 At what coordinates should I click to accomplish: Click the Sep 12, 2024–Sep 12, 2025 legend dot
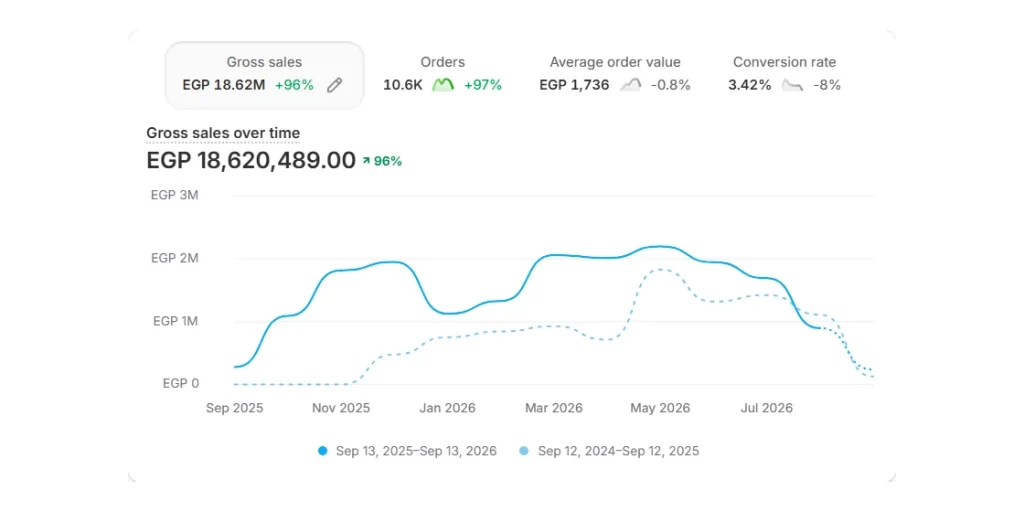524,451
